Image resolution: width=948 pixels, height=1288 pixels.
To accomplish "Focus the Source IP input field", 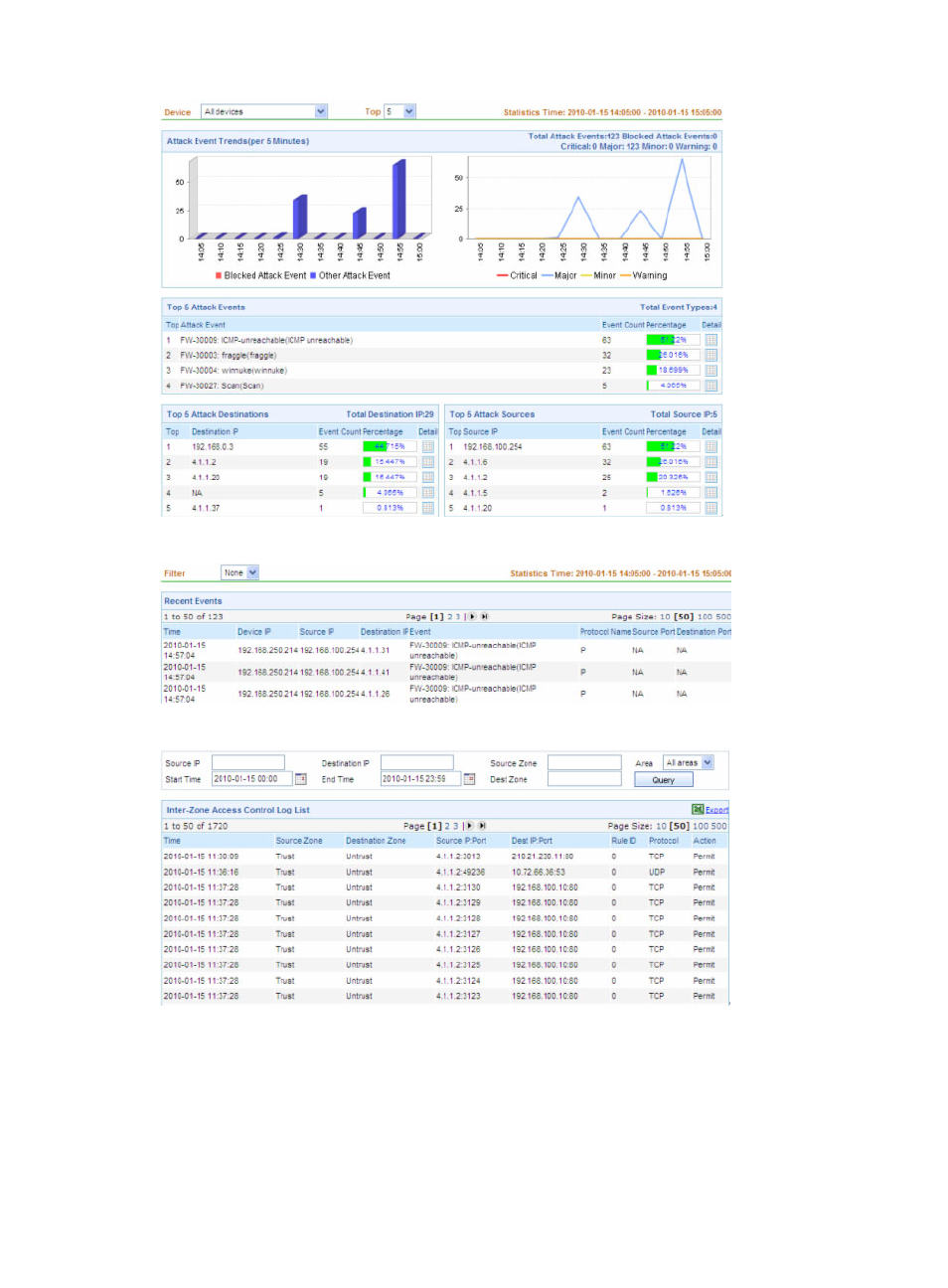I will [x=248, y=763].
